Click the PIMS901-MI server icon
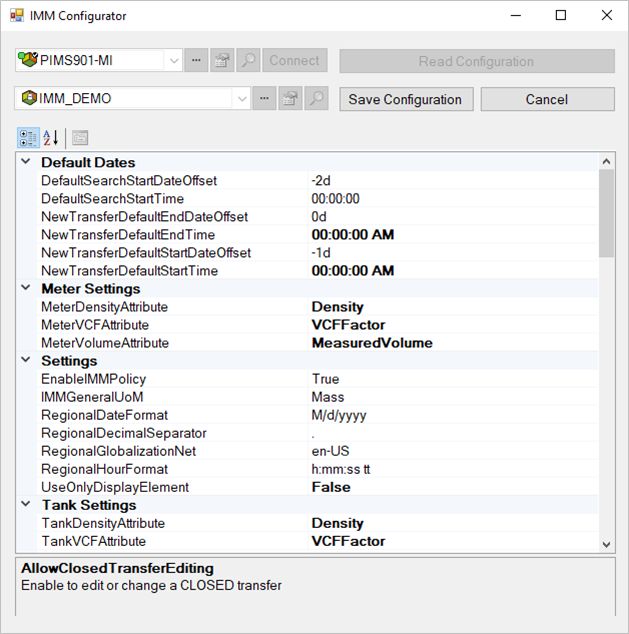 (x=27, y=60)
